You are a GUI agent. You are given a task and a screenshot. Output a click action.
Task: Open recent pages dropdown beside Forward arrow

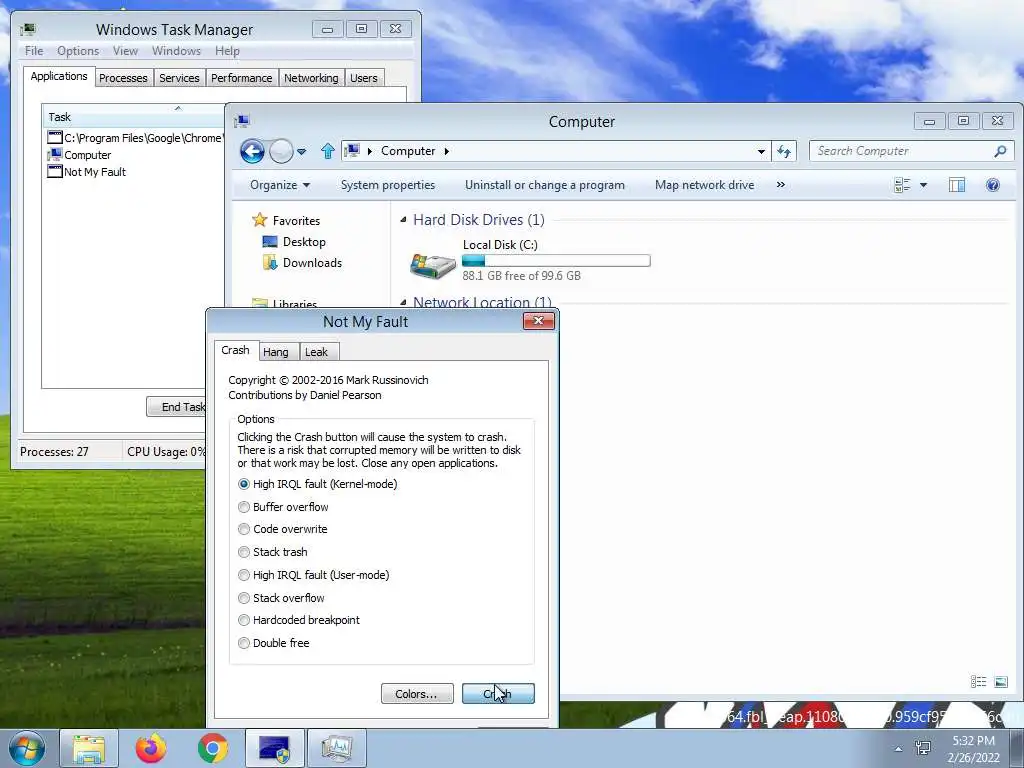coord(302,152)
